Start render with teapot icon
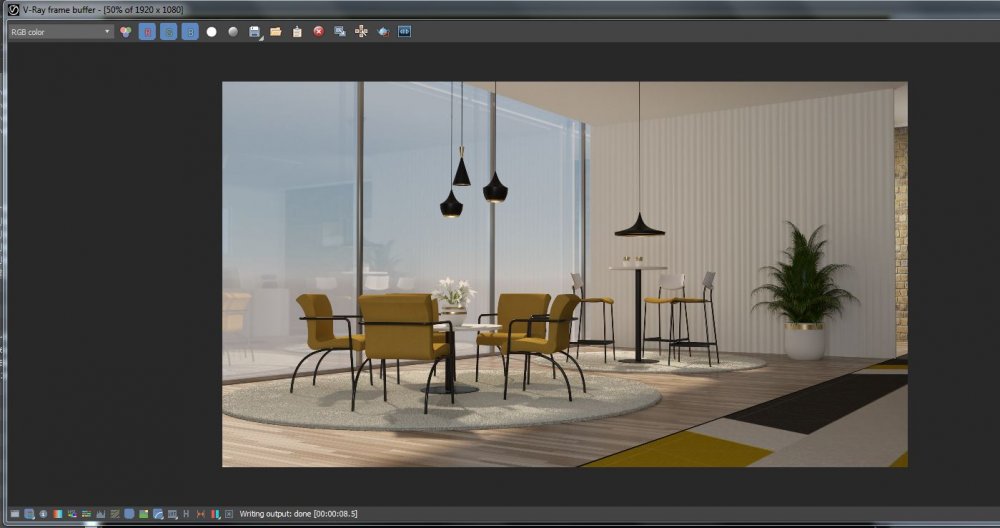The height and width of the screenshot is (528, 1000). (x=383, y=32)
